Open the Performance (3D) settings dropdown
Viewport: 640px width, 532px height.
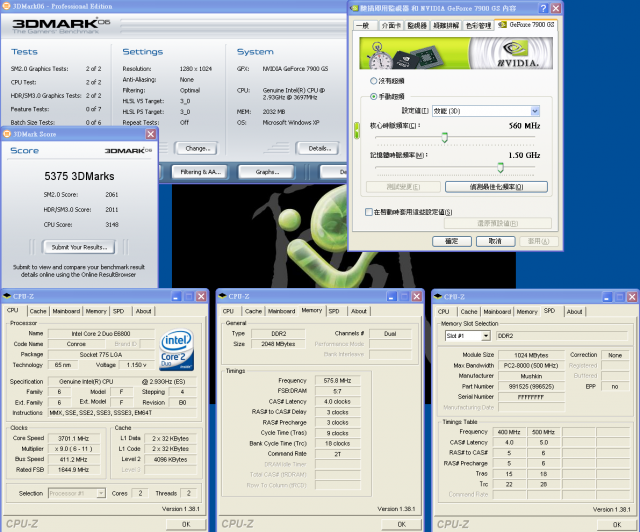click(535, 111)
